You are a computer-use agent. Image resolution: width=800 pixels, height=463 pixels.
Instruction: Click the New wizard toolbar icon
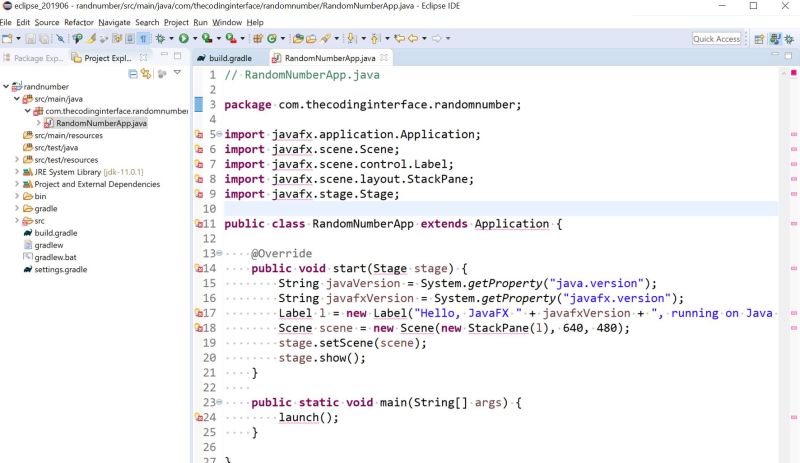7,38
